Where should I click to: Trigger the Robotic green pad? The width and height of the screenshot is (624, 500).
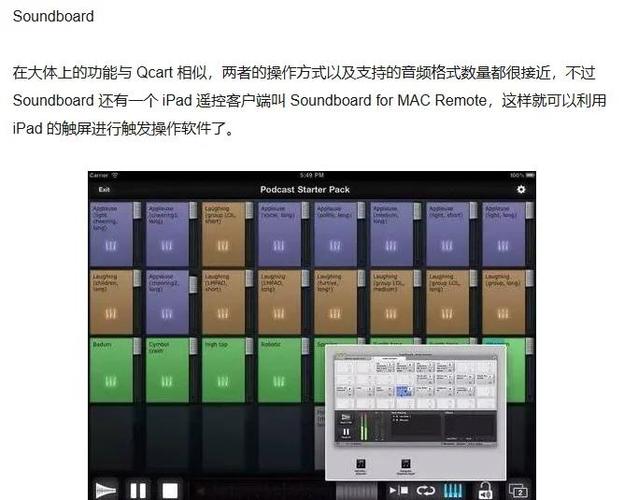(279, 370)
